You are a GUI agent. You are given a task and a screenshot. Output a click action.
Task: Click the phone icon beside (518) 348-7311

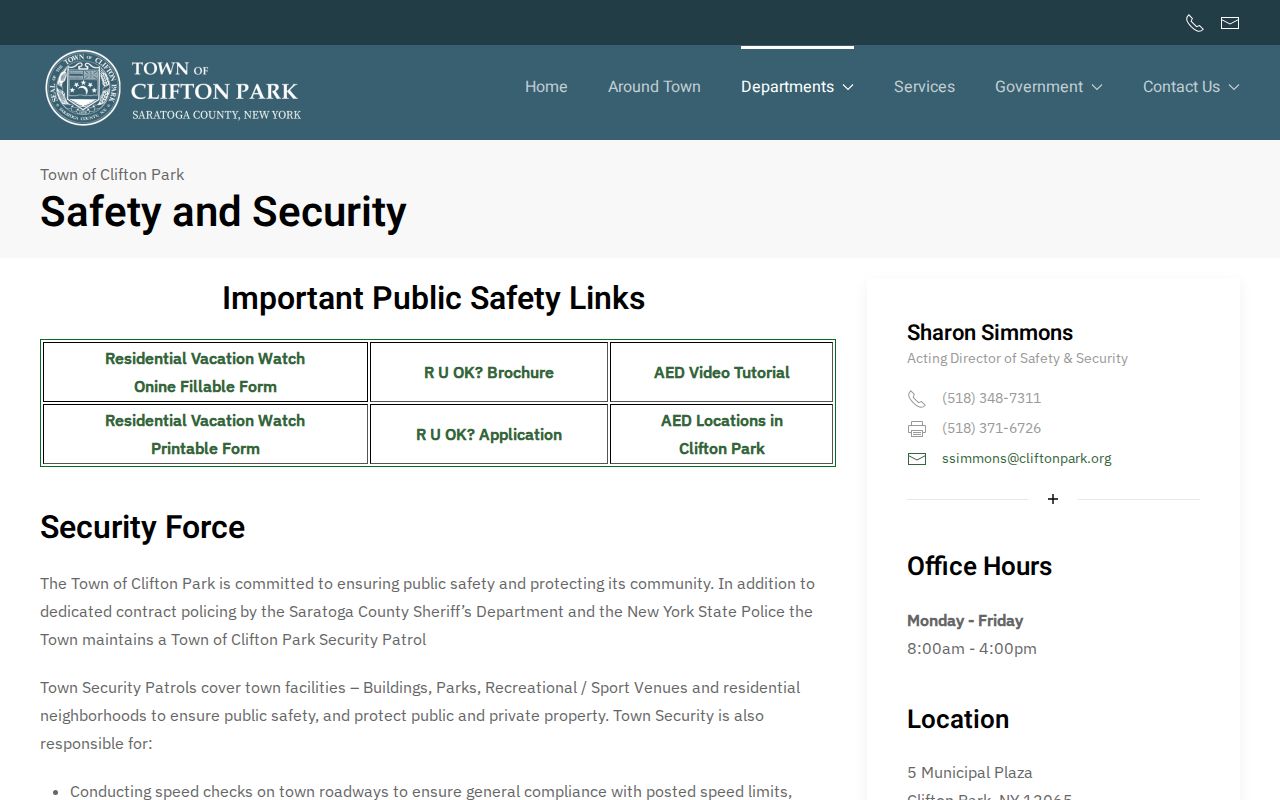[x=916, y=399]
